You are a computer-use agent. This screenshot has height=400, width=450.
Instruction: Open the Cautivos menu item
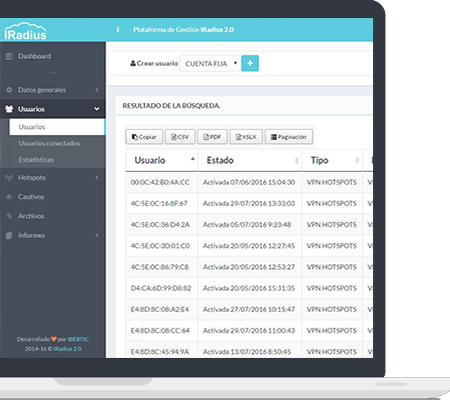[x=31, y=197]
